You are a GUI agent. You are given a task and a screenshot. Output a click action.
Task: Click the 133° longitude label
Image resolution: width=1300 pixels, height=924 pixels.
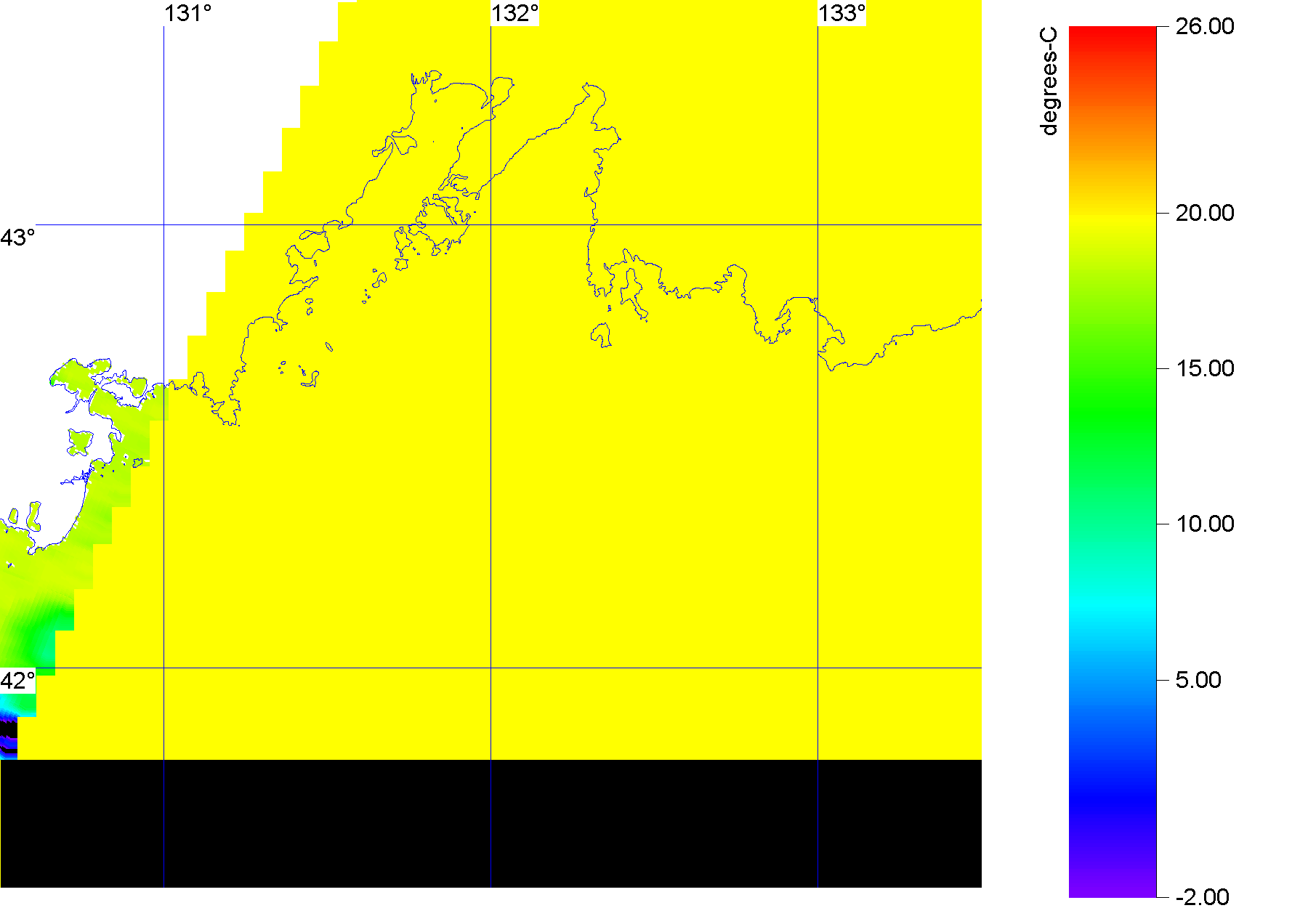842,13
